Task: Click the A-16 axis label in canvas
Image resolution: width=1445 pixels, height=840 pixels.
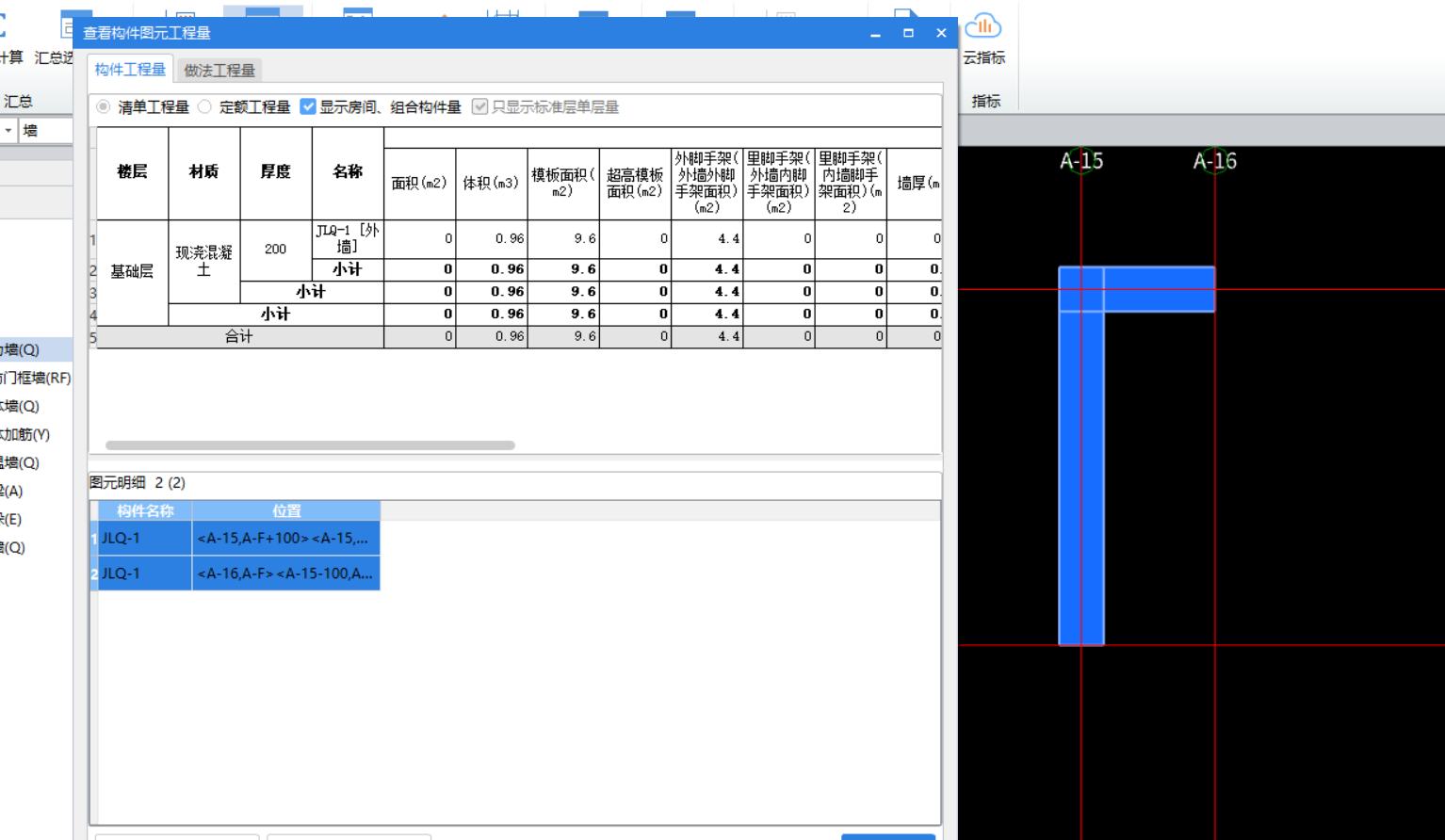Action: coord(1215,161)
